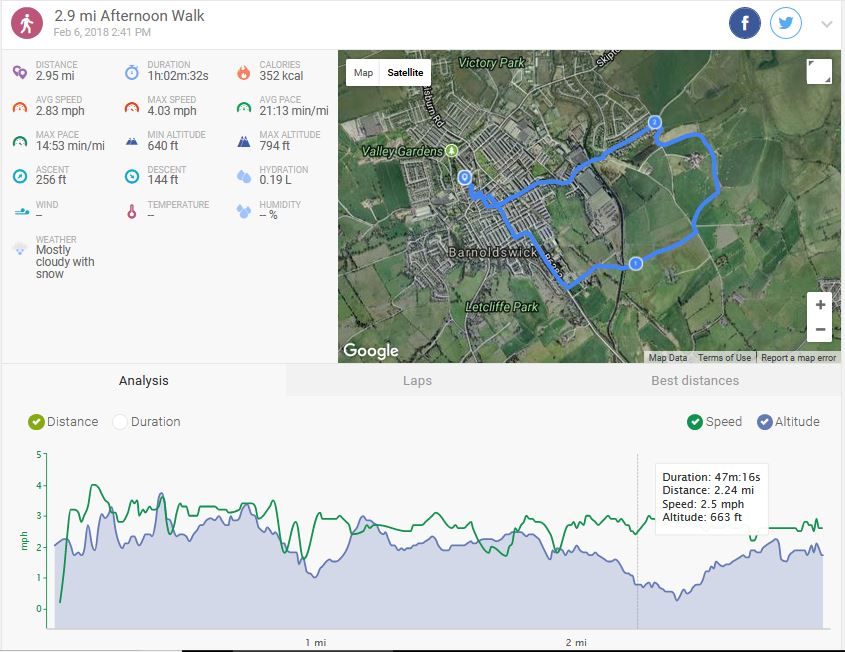The height and width of the screenshot is (652, 845).
Task: Switch to the Laps tab
Action: tap(416, 381)
